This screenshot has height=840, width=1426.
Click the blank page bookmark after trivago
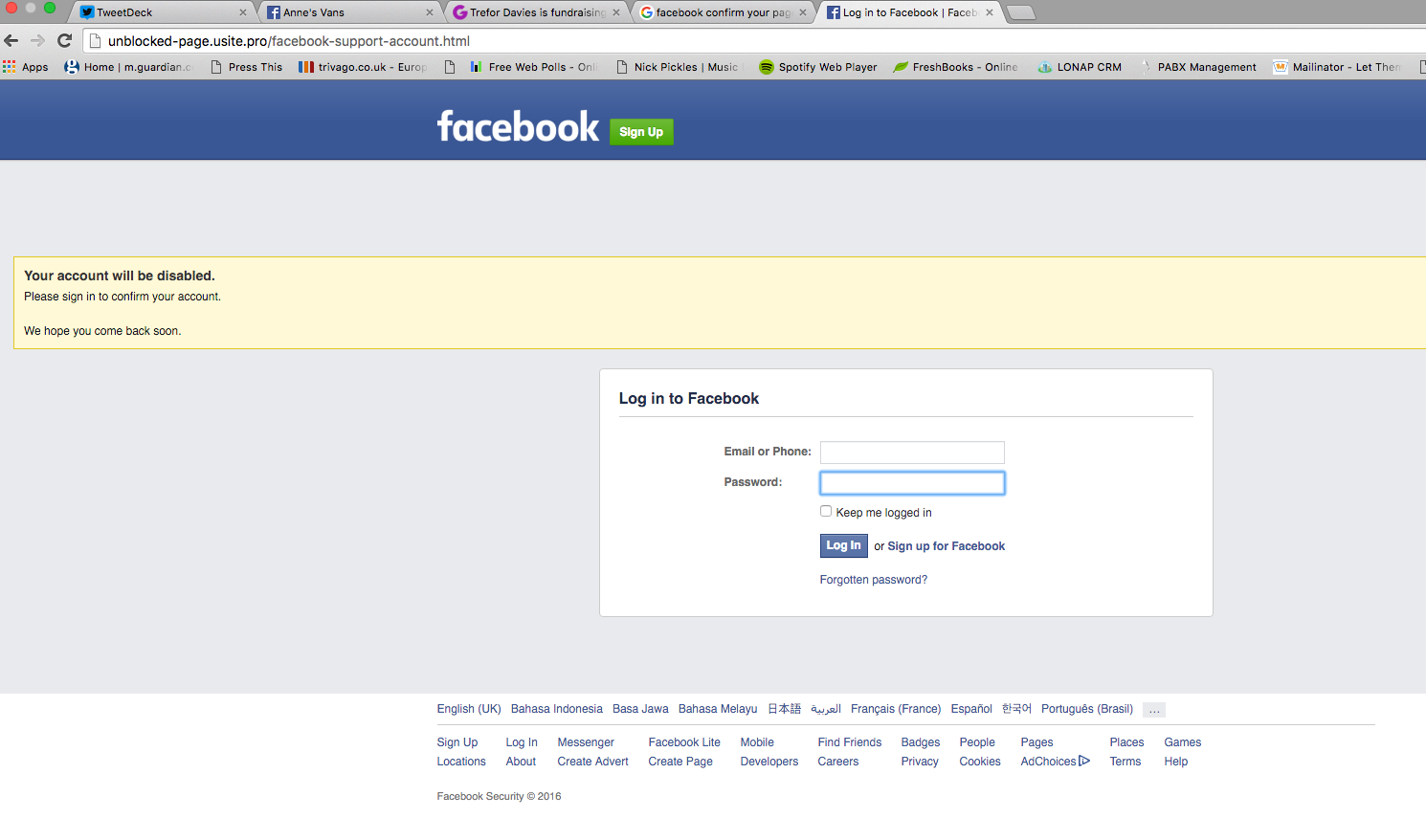[x=450, y=67]
